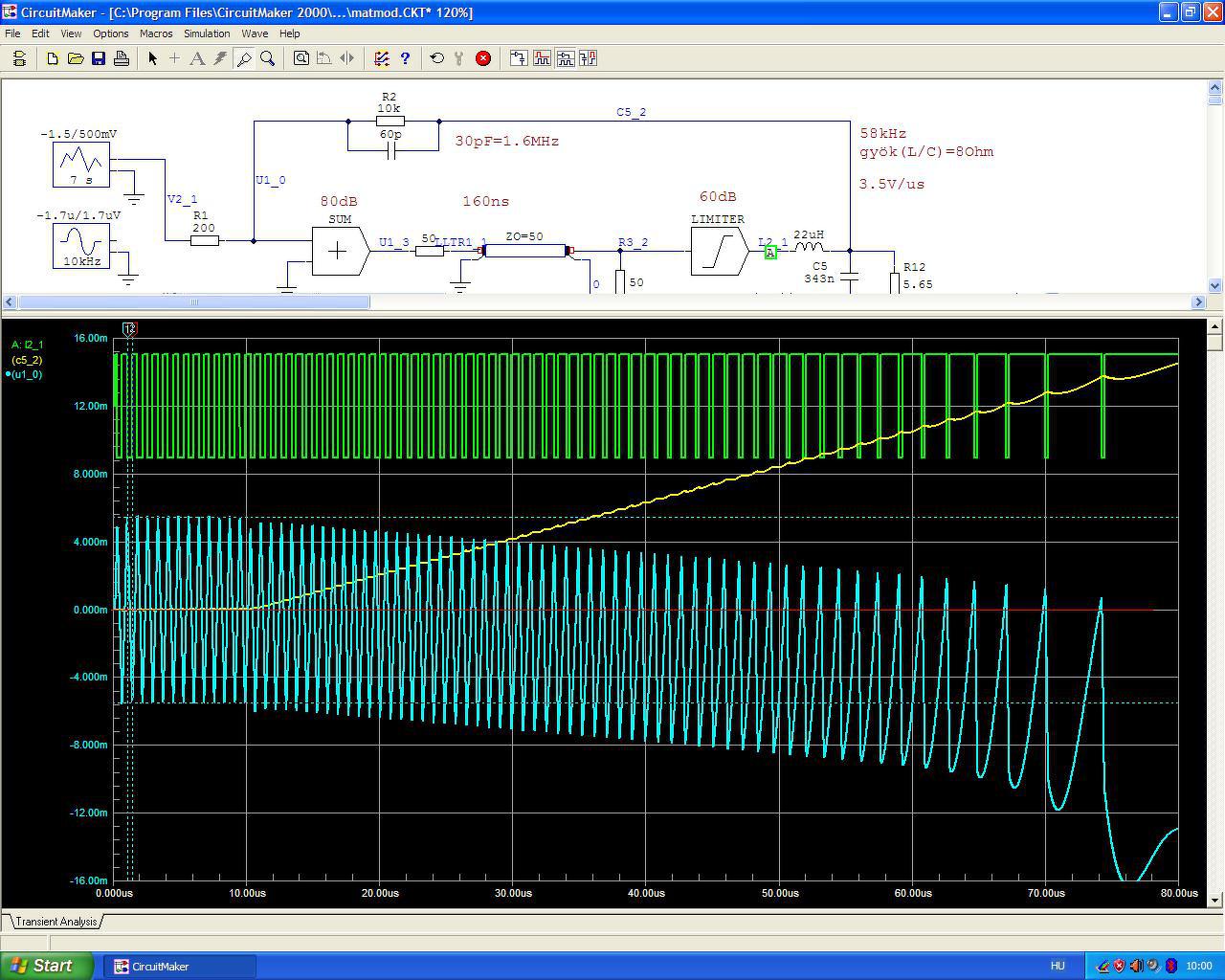Open the Simulation menu
The image size is (1225, 980).
[207, 33]
